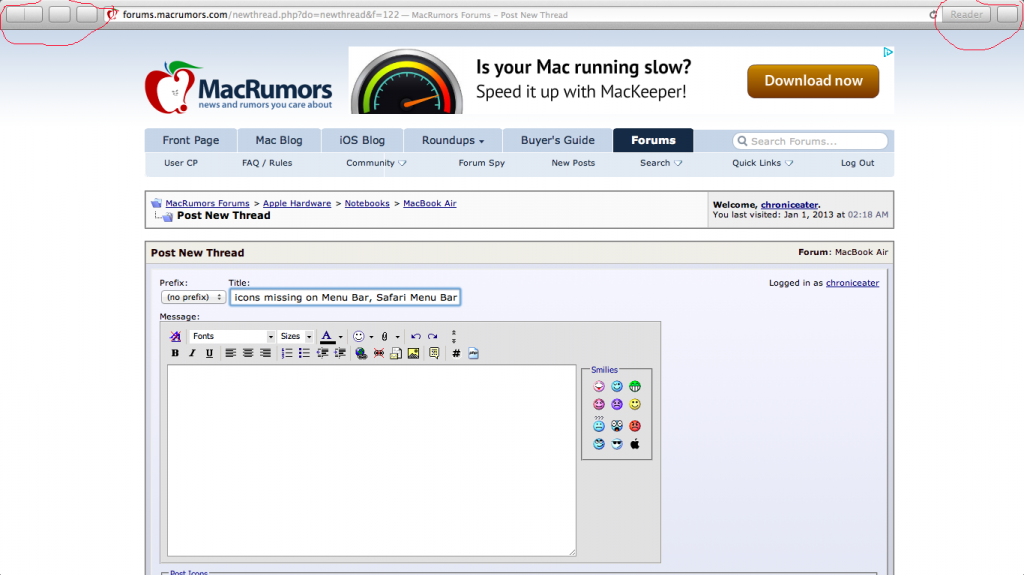Insert the confused ??? smilie
The image size is (1024, 575).
(x=599, y=424)
